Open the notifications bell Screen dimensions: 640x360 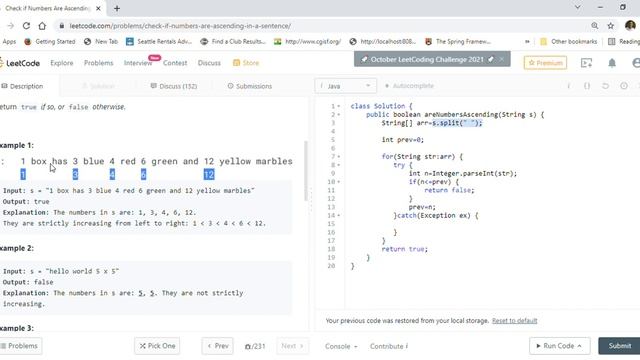pyautogui.click(x=611, y=63)
